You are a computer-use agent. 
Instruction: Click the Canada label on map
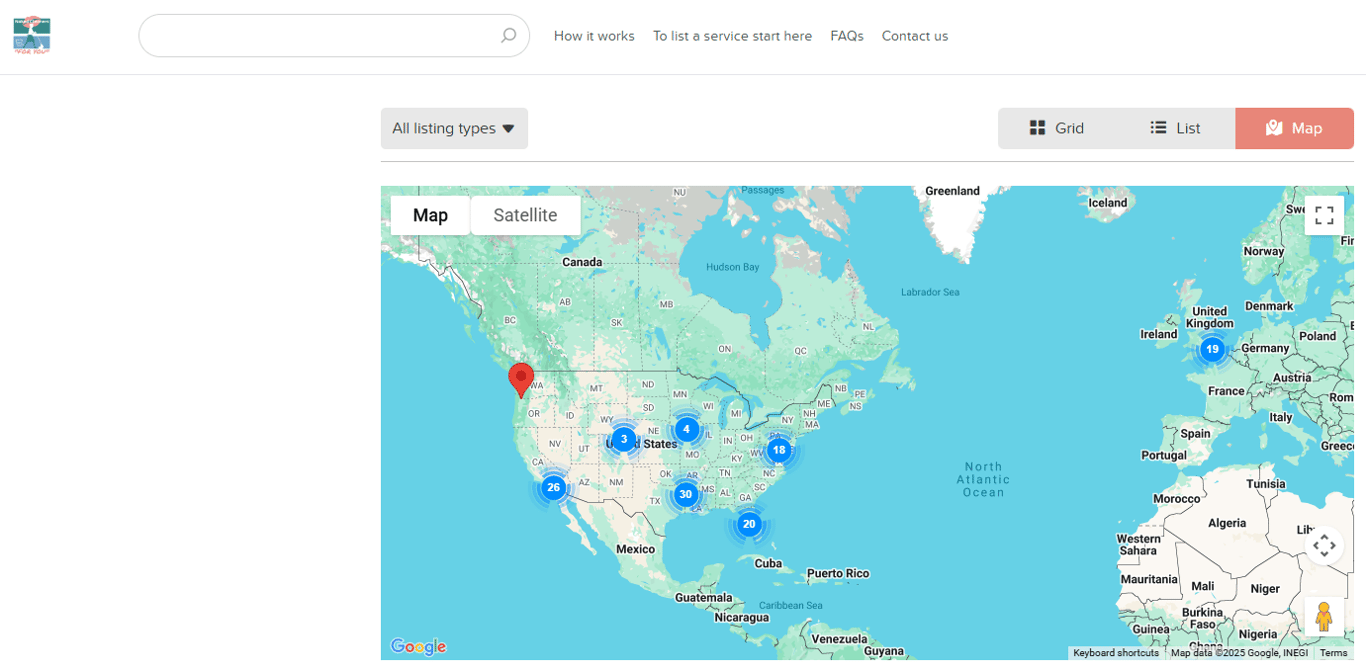pos(582,262)
